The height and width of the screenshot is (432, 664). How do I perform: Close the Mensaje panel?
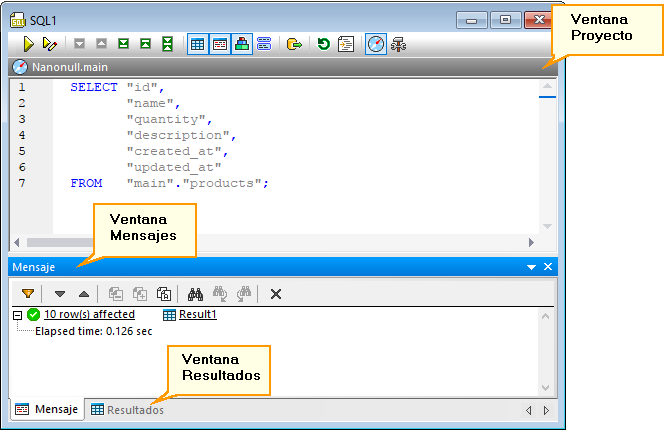pos(548,268)
